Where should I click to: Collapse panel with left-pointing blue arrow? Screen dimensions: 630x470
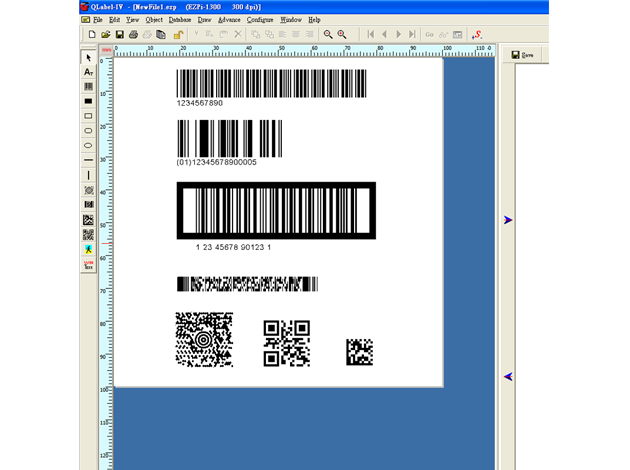[x=508, y=377]
